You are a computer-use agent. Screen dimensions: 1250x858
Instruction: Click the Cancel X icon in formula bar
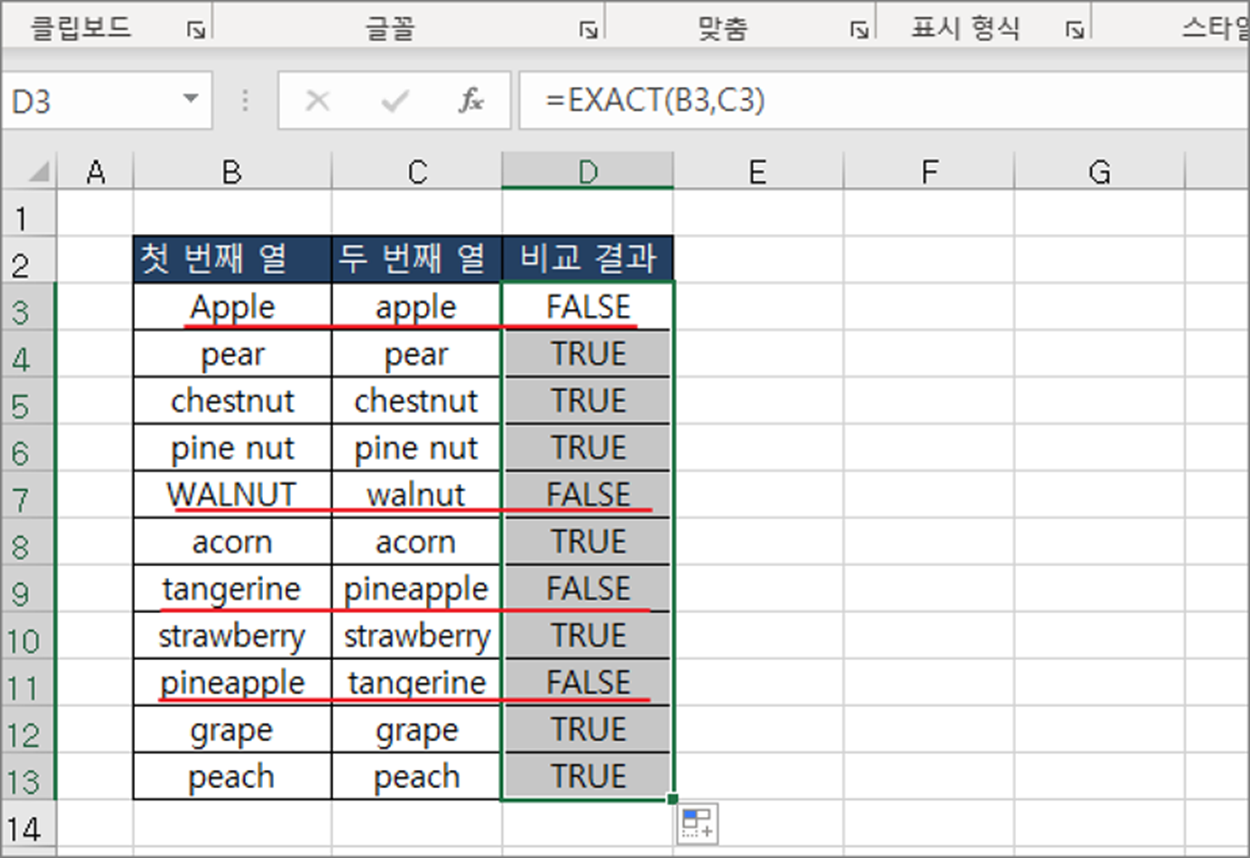pos(317,100)
